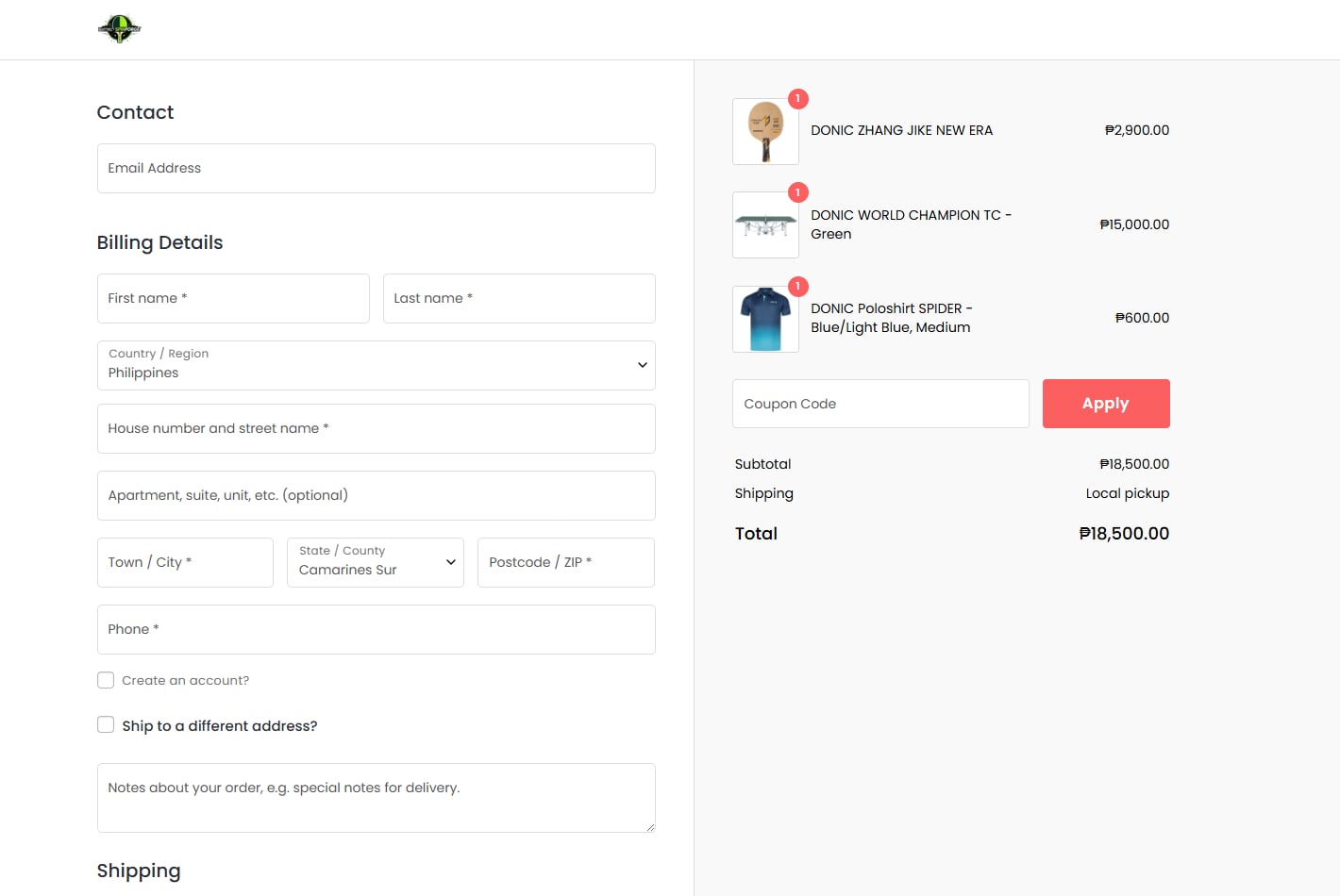Open the DONIC WORLD CHAMPION table thumbnail

click(x=765, y=224)
